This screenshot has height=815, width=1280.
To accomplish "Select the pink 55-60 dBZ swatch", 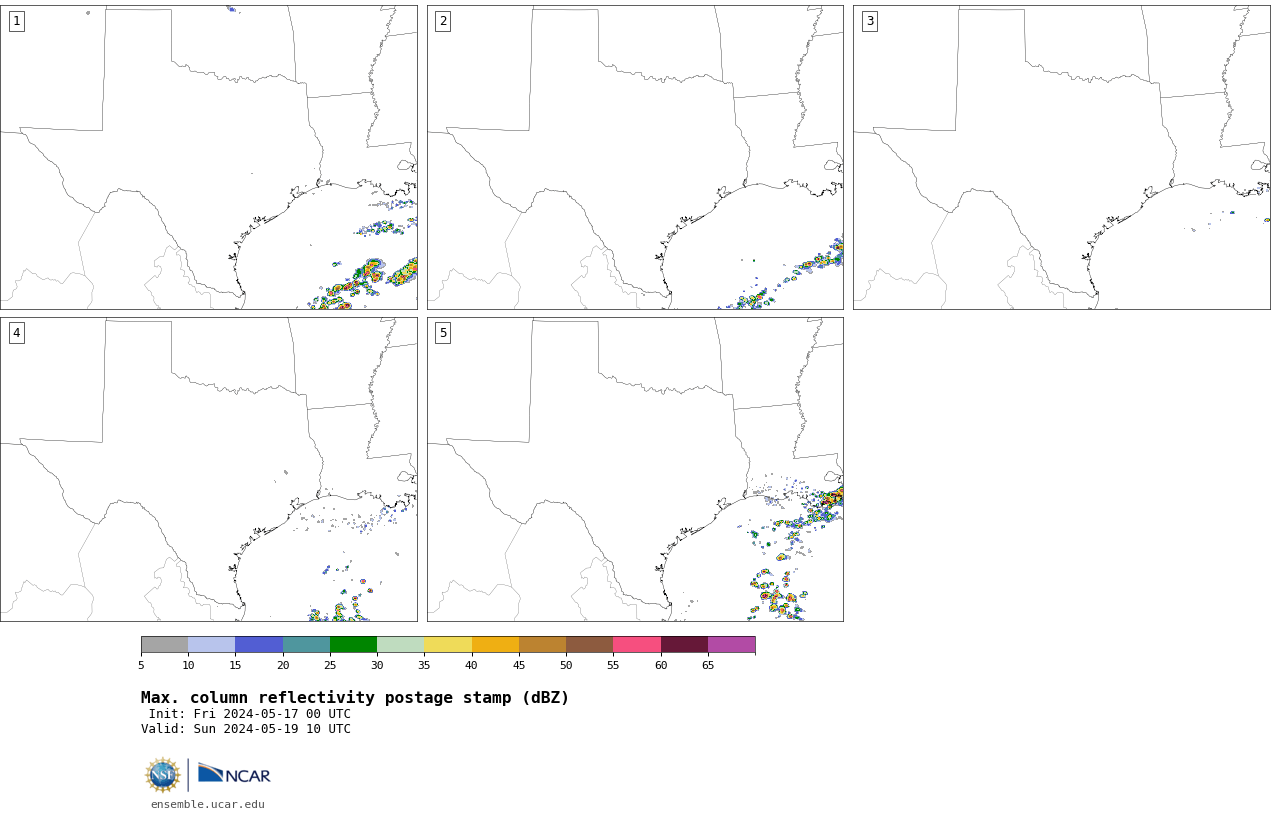I will (x=637, y=644).
